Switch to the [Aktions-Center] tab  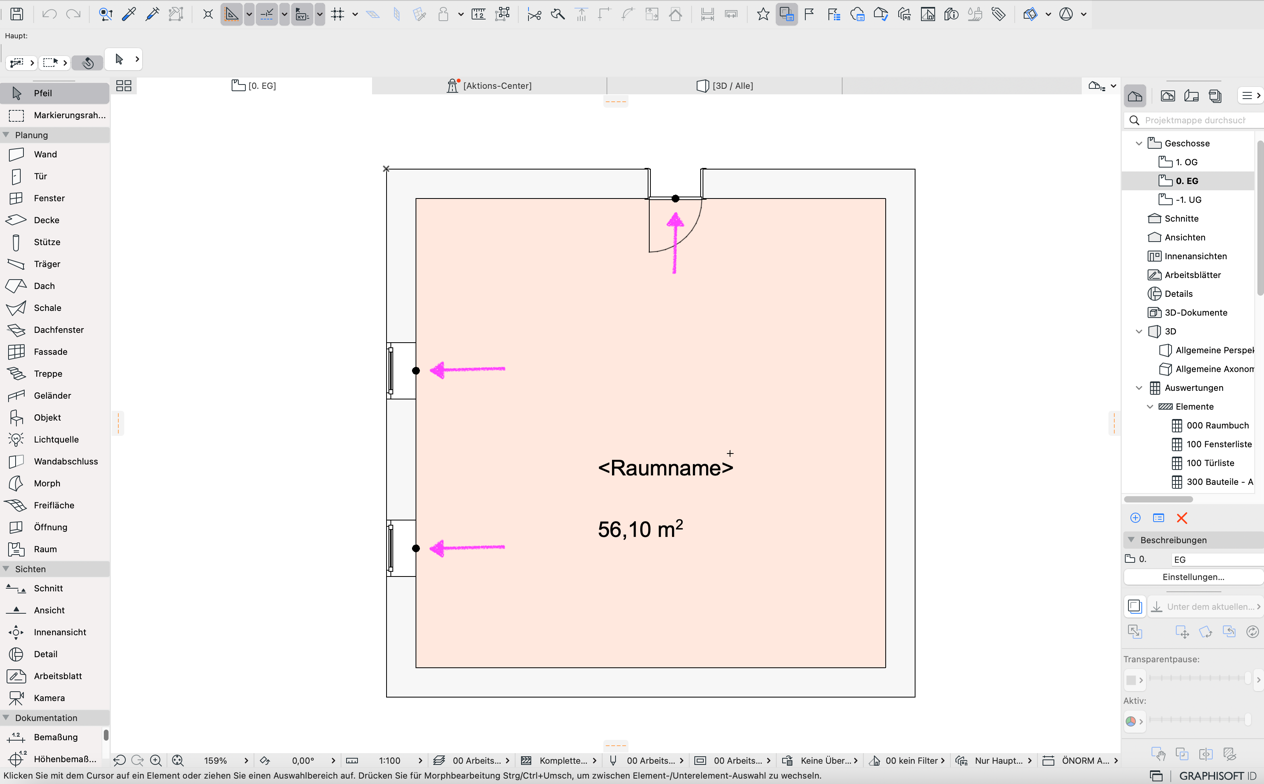[489, 86]
